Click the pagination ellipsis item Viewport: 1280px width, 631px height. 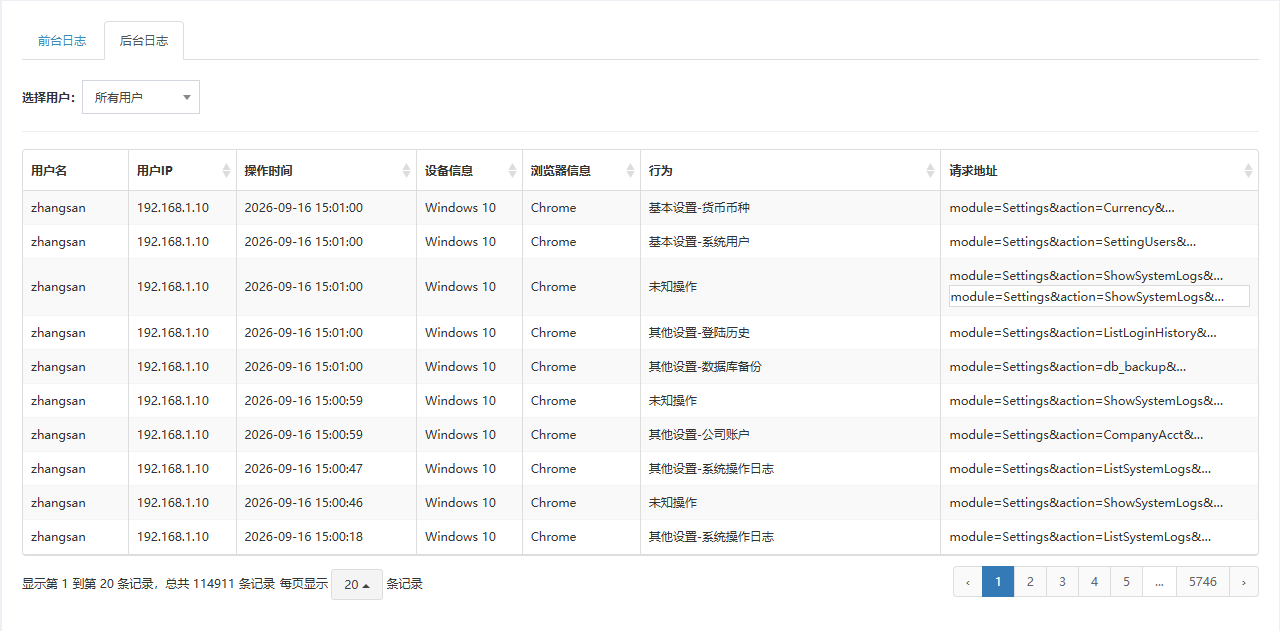point(1159,582)
